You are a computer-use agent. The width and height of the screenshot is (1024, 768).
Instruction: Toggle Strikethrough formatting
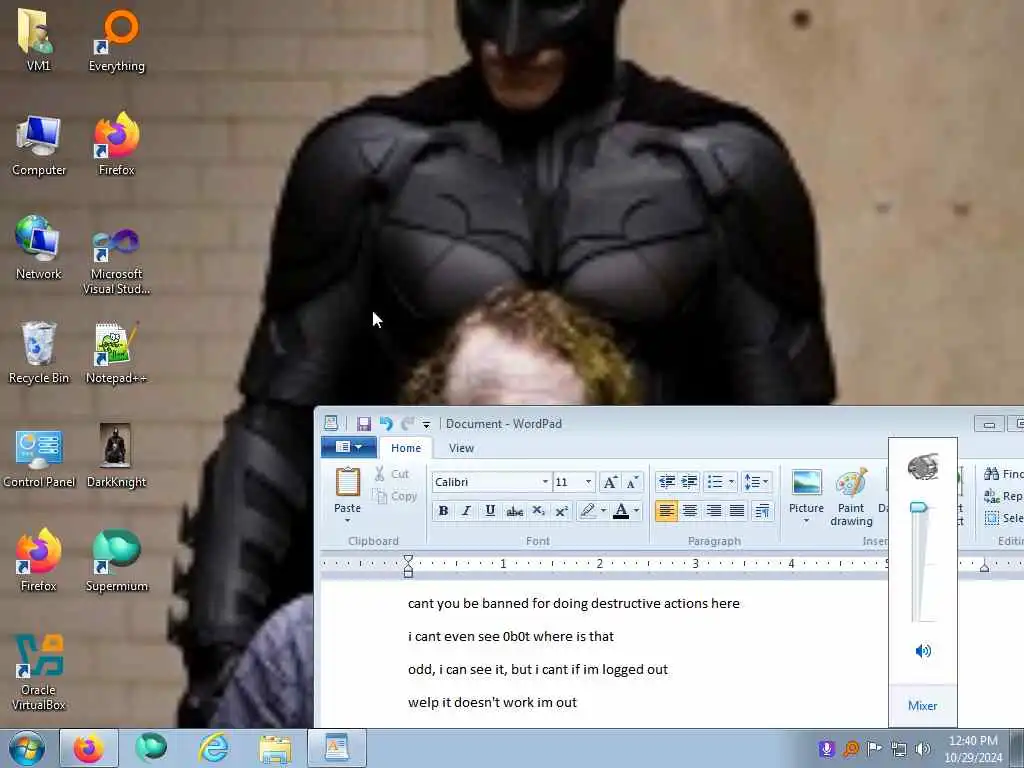point(515,511)
